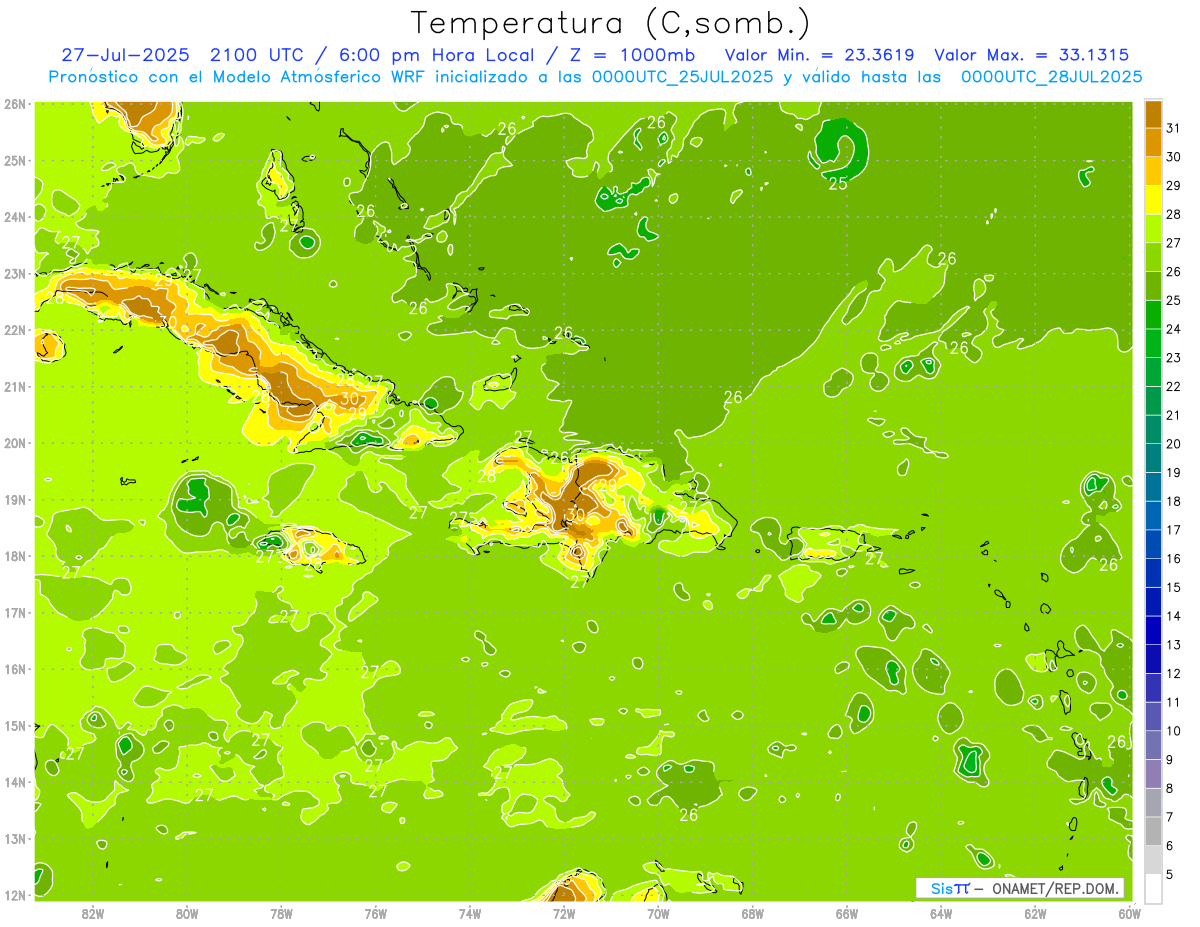Click the 70W longitude axis label
Image resolution: width=1200 pixels, height=927 pixels.
coord(658,913)
